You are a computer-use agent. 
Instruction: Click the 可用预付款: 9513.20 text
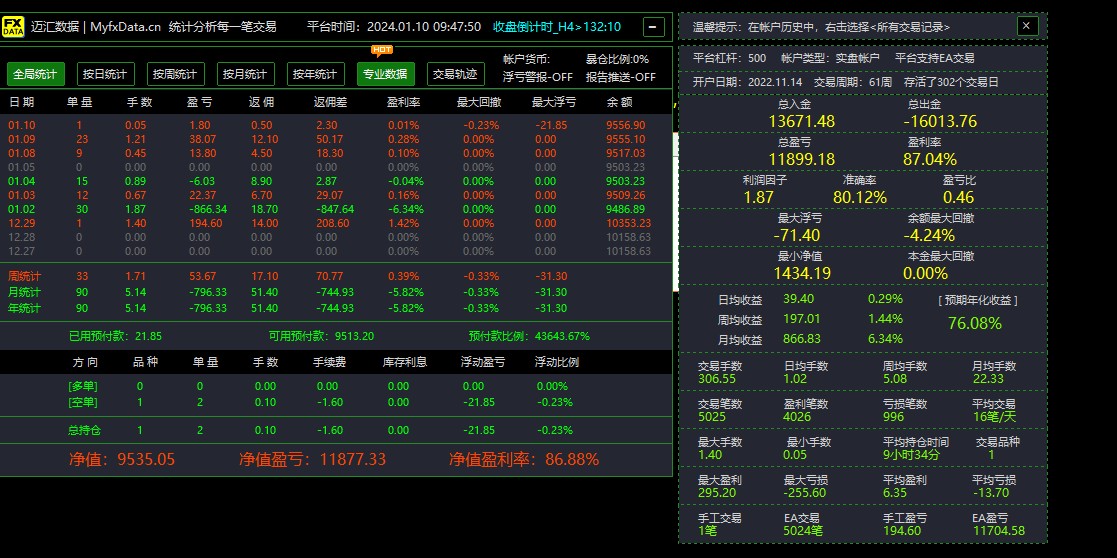point(321,336)
